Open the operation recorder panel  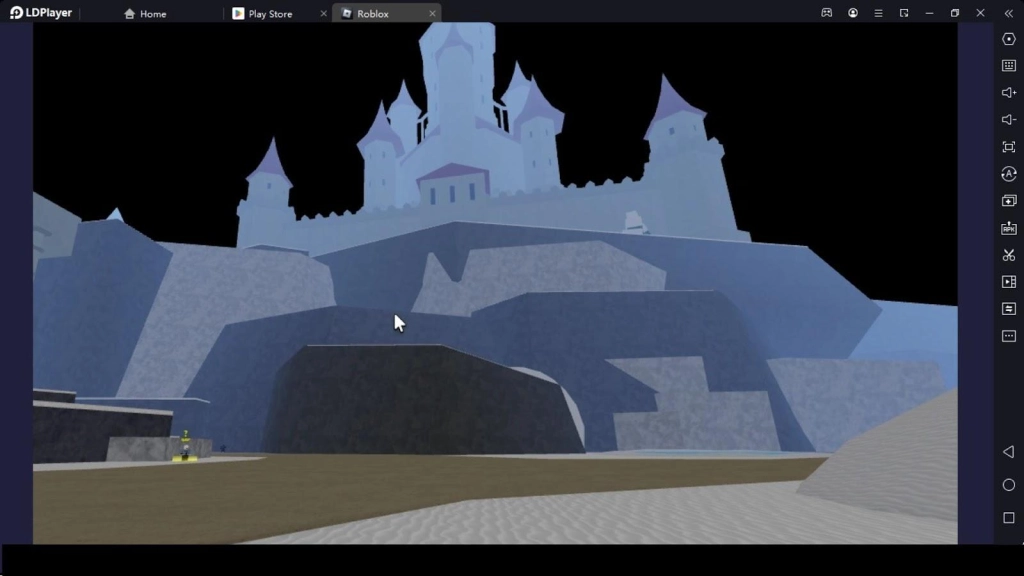[1008, 308]
